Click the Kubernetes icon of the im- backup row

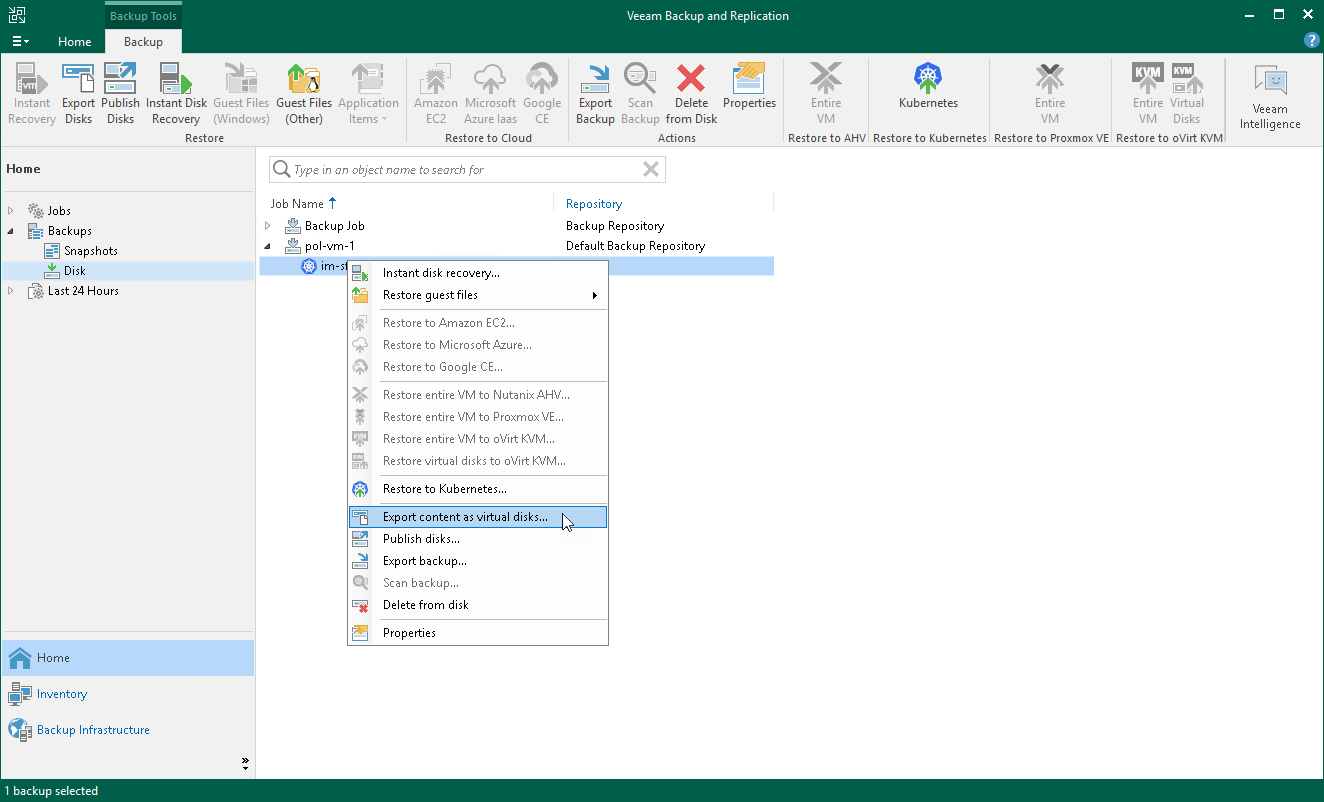pos(309,266)
